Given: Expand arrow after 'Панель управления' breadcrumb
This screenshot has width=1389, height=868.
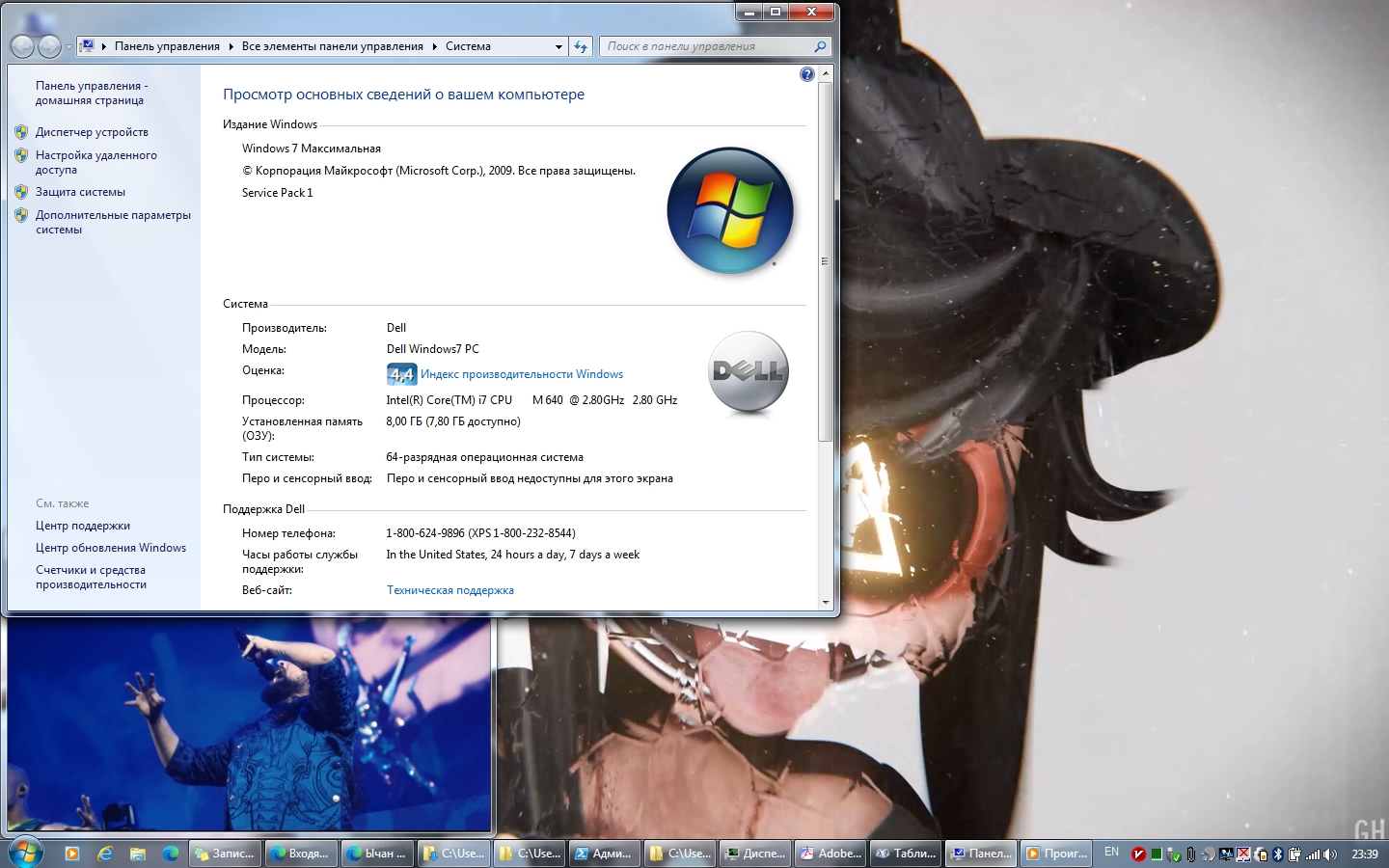Looking at the screenshot, I should [x=231, y=46].
